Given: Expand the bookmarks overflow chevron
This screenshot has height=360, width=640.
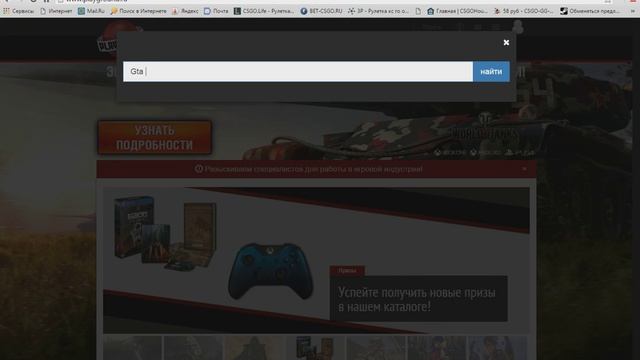Looking at the screenshot, I should (633, 11).
